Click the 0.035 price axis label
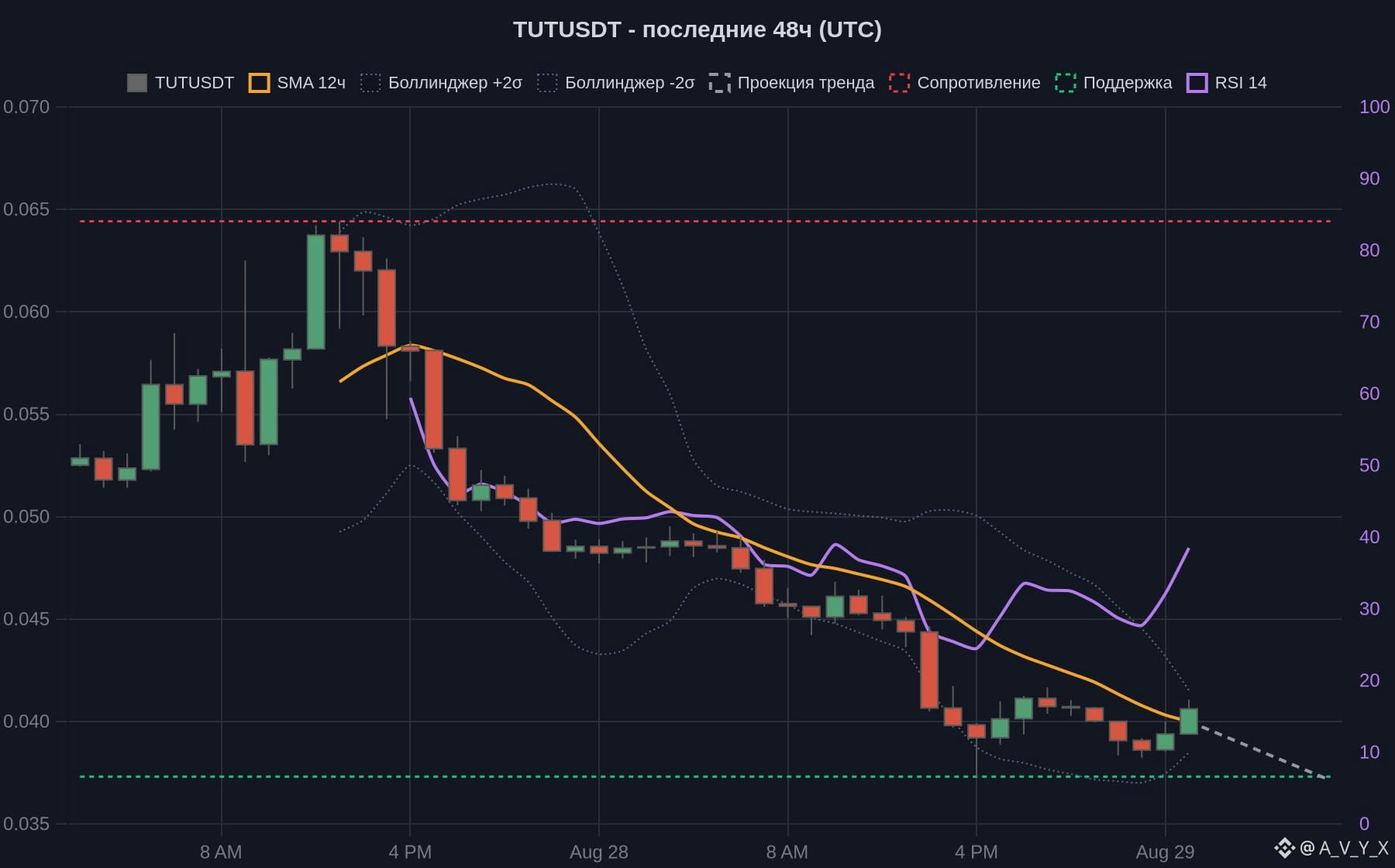 pyautogui.click(x=26, y=823)
